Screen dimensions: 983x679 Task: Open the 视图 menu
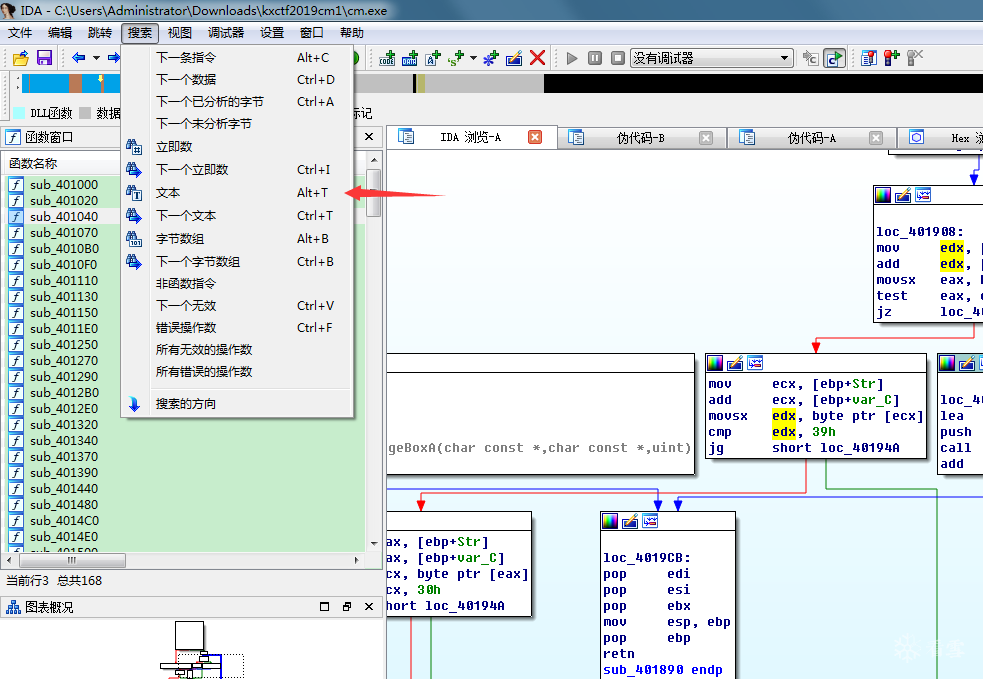point(180,33)
